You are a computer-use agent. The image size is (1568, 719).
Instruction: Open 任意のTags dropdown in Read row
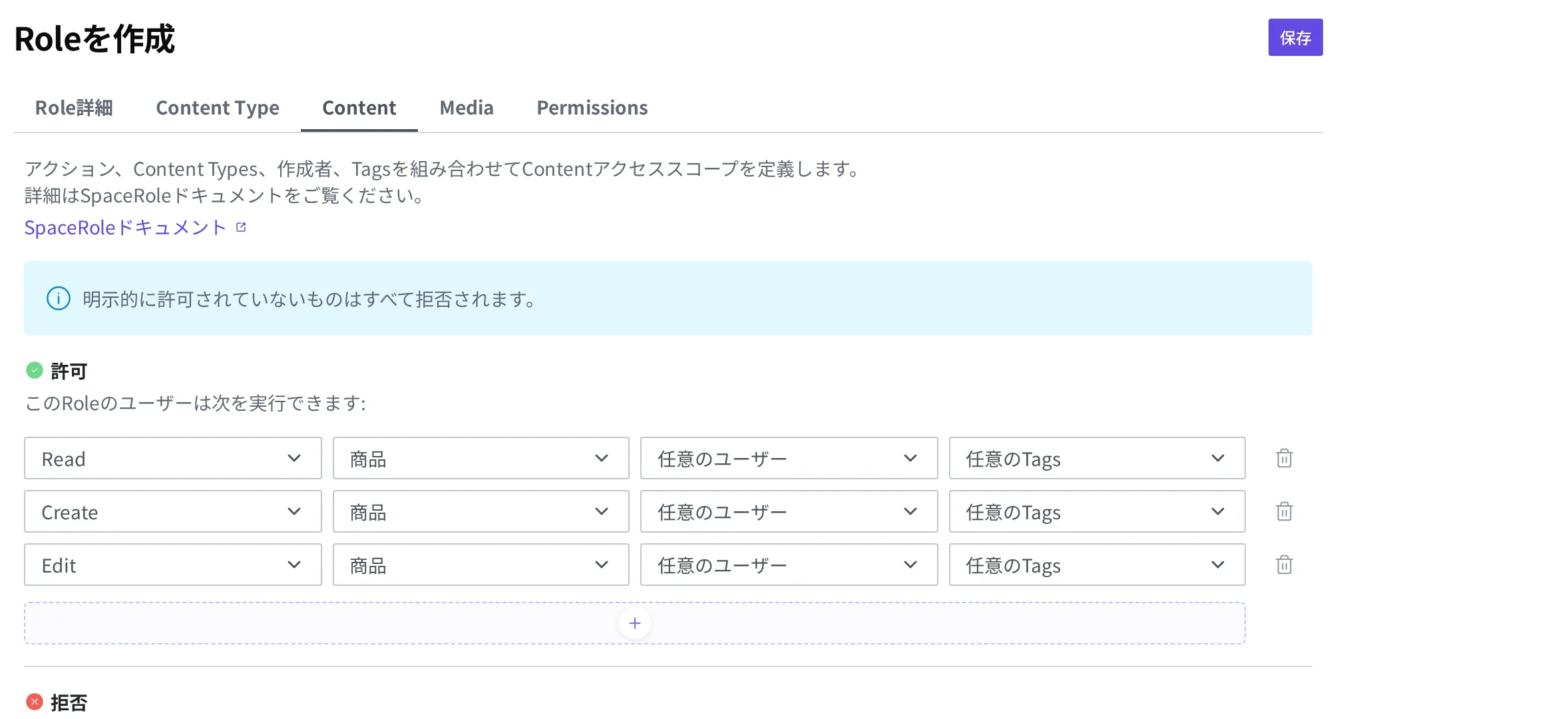click(1097, 458)
